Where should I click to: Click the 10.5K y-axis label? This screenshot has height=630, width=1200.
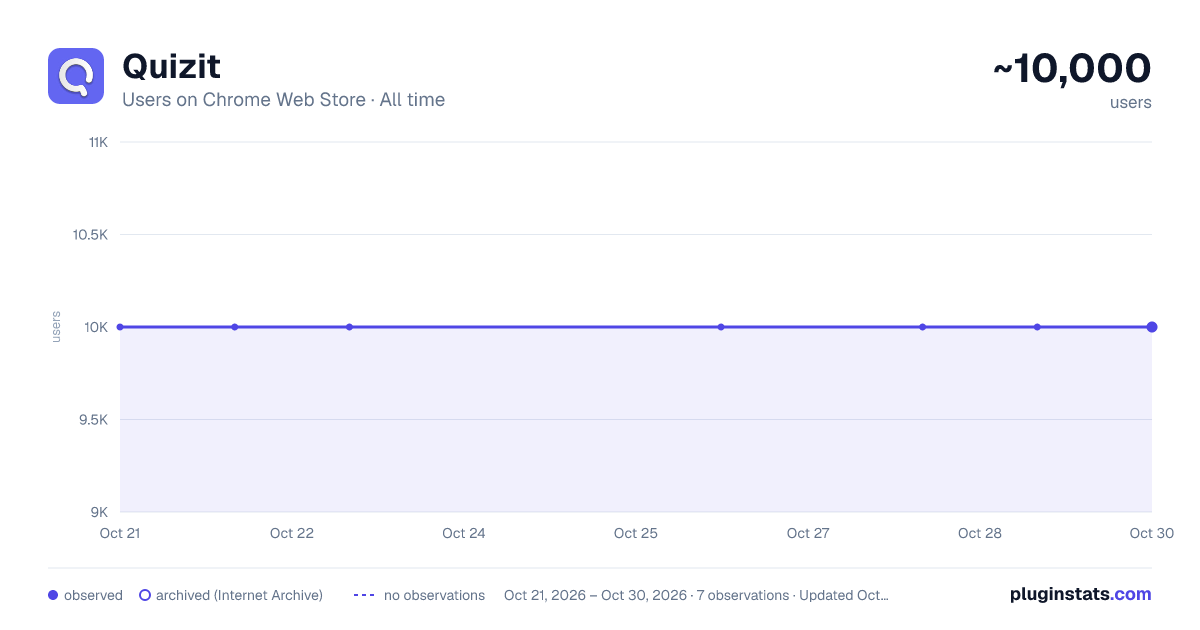90,235
